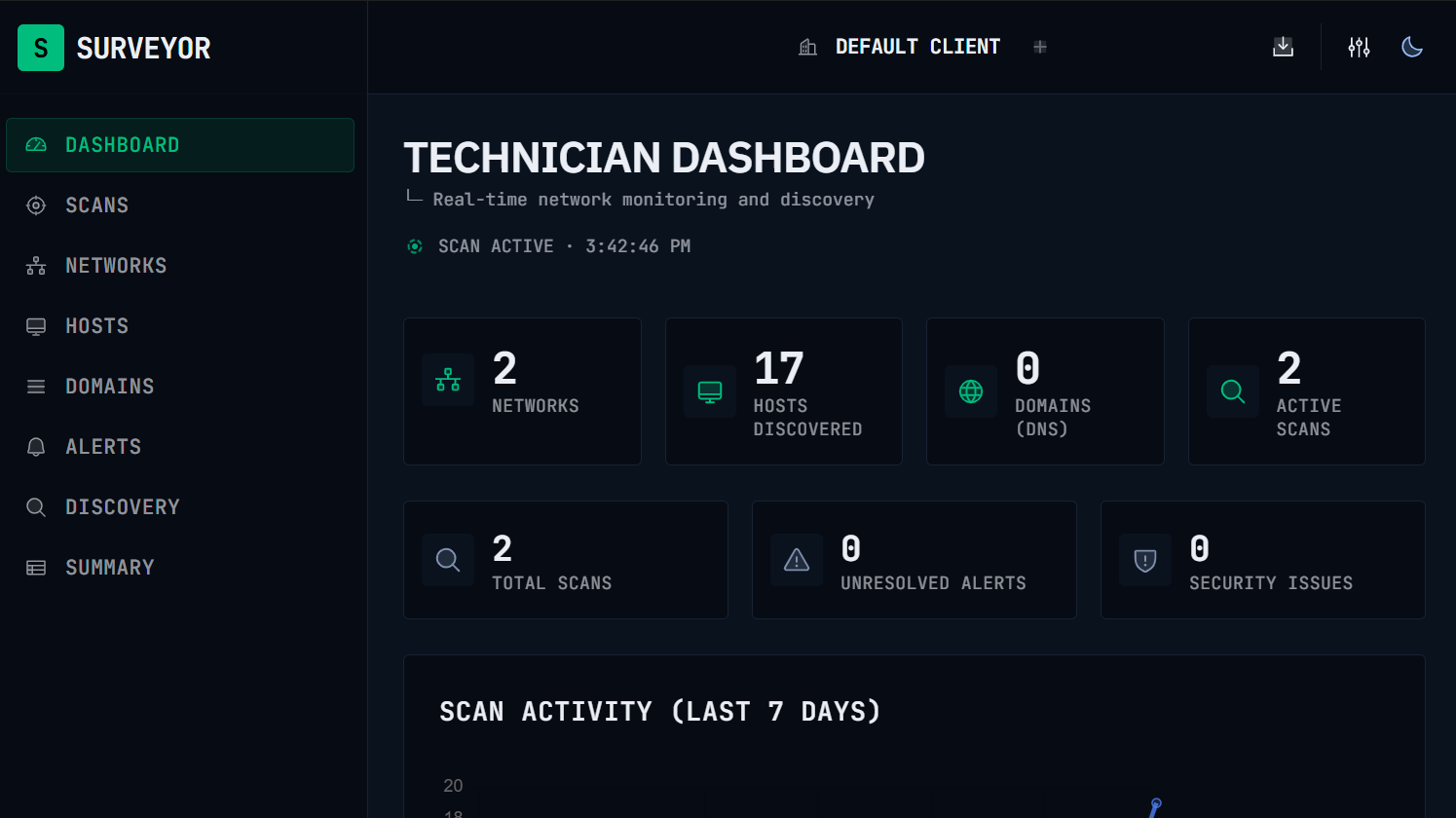The height and width of the screenshot is (818, 1456).
Task: Click the plus icon beside Default Client
Action: point(1040,47)
